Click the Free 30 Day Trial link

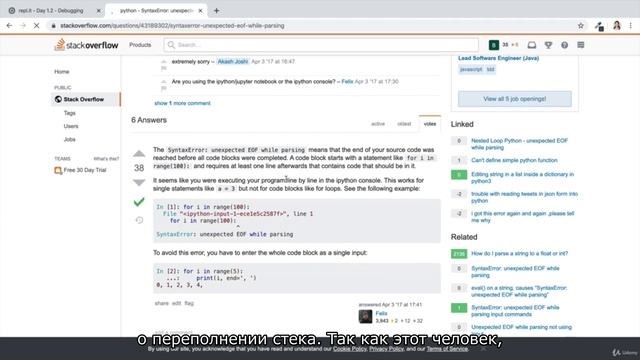pyautogui.click(x=84, y=170)
